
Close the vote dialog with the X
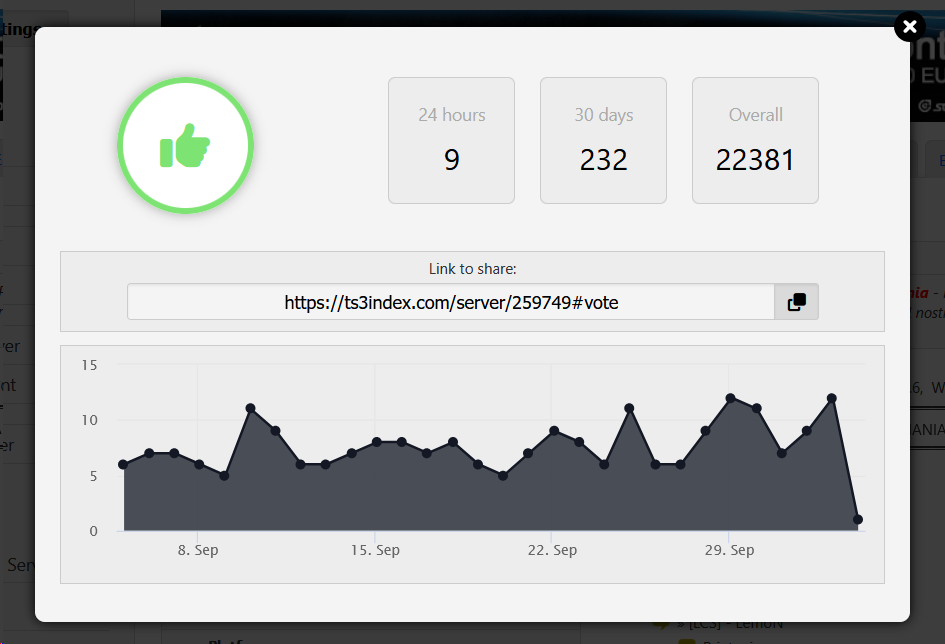click(909, 27)
